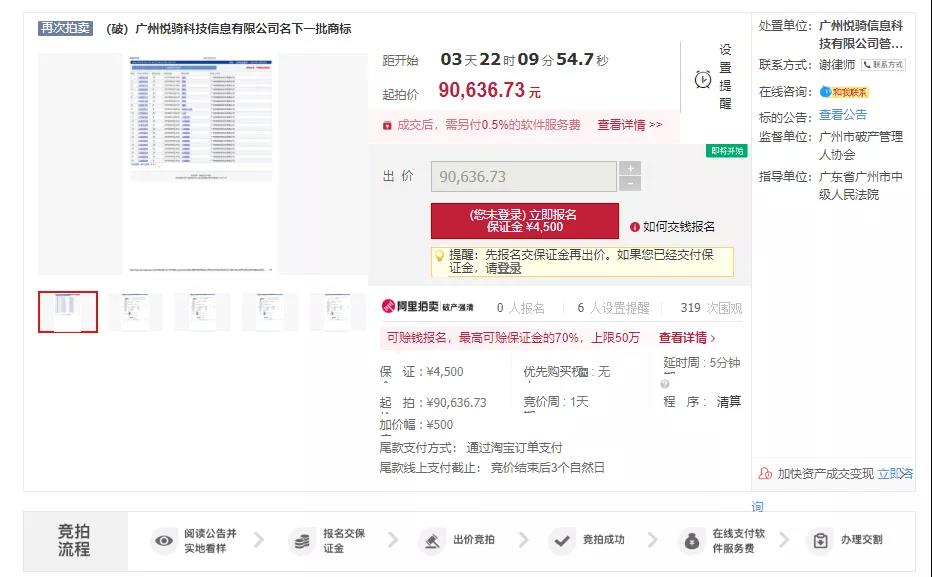Open 查看详情 for the 可赊钱报名 notice
Image resolution: width=932 pixels, height=577 pixels.
(687, 338)
